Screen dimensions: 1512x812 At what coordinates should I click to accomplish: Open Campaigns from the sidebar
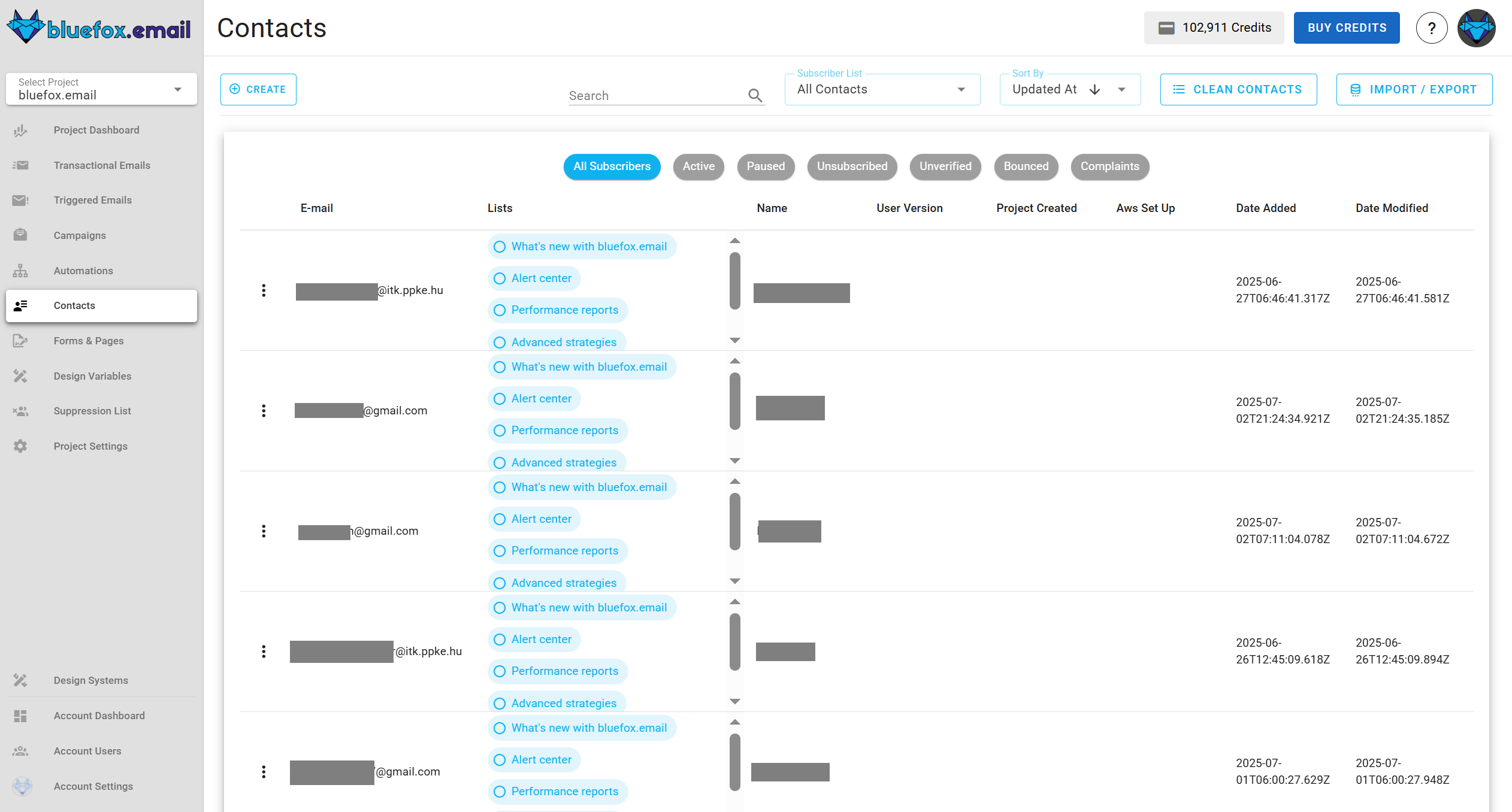click(x=101, y=235)
